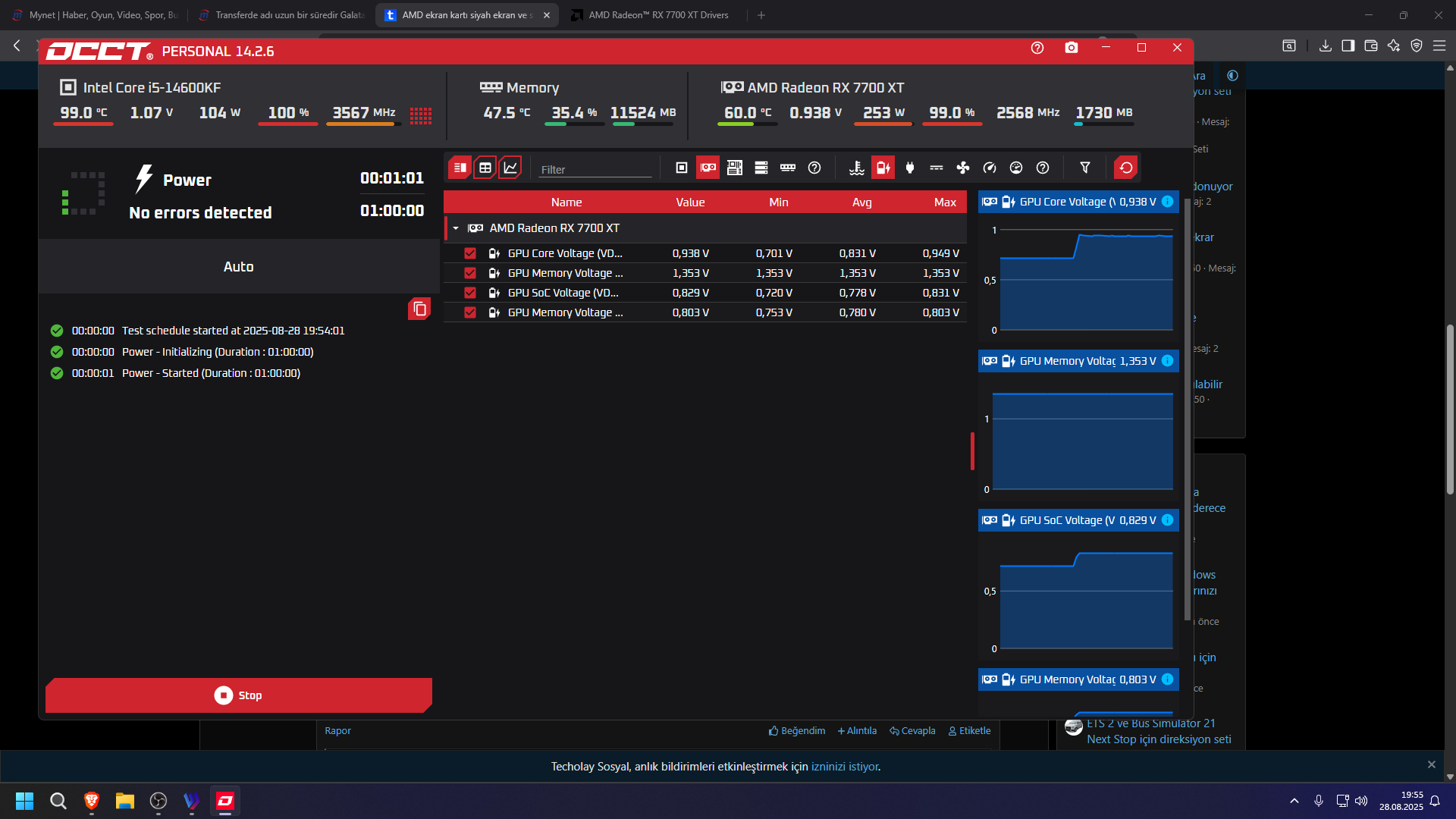Viewport: 1456px width, 819px height.
Task: Sort table by Name column
Action: [566, 202]
